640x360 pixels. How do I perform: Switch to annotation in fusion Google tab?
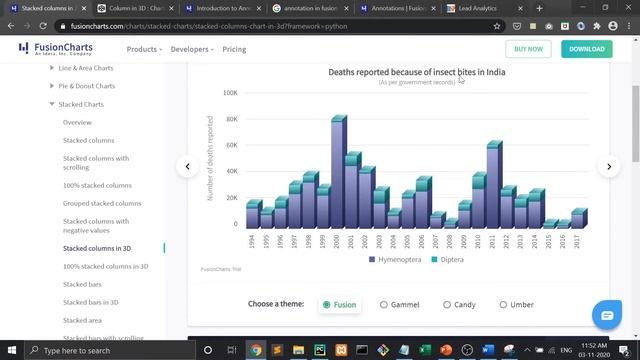[x=311, y=8]
